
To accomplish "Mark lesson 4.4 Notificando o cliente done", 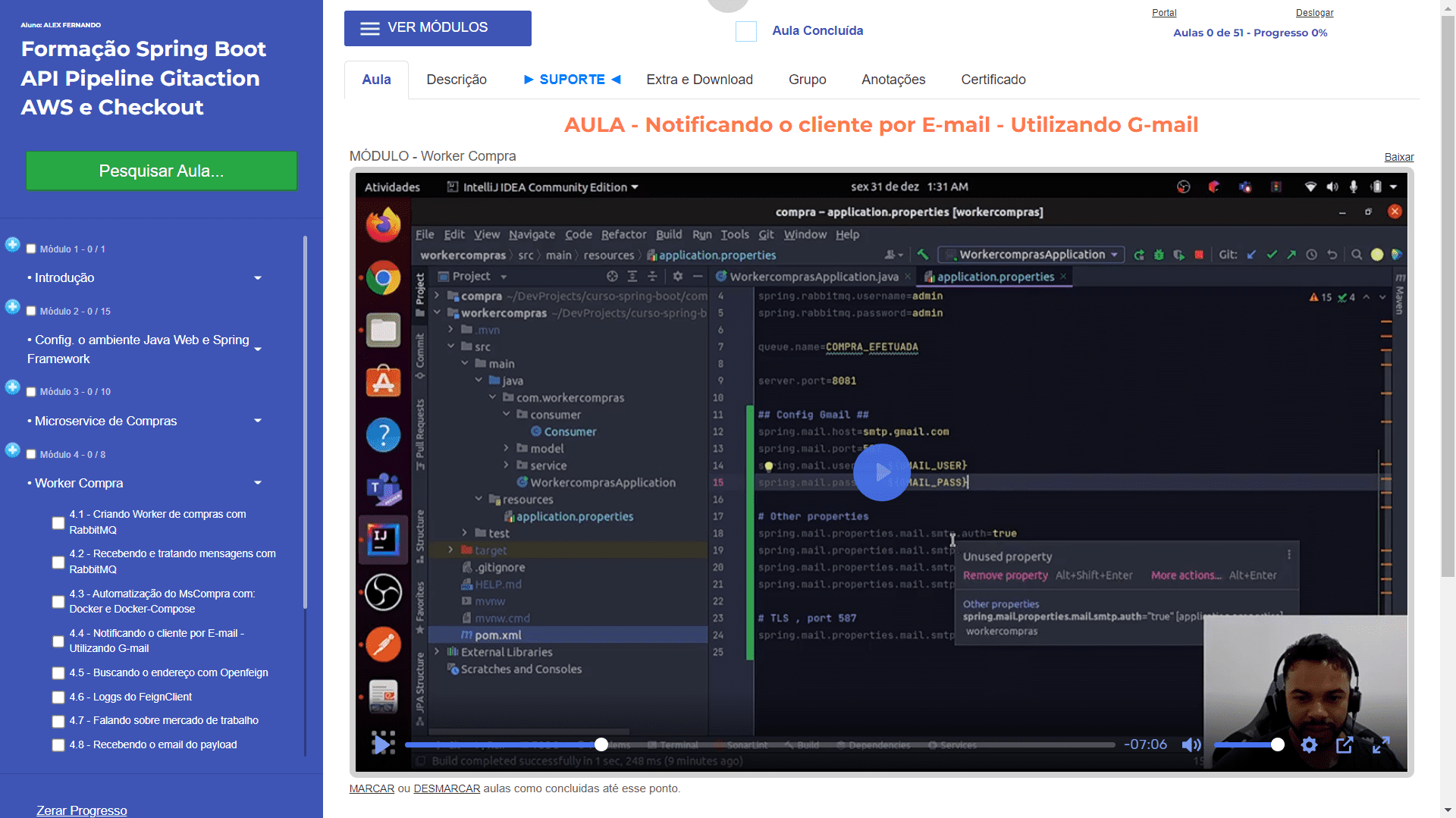I will pos(58,641).
